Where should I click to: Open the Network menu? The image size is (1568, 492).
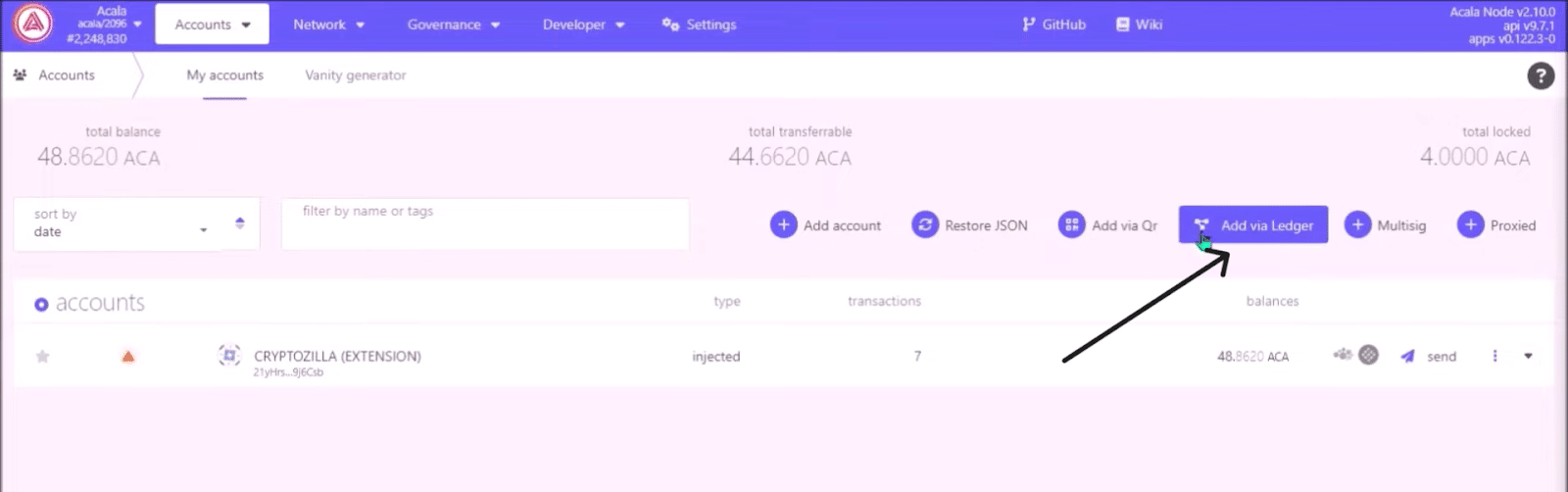(328, 25)
